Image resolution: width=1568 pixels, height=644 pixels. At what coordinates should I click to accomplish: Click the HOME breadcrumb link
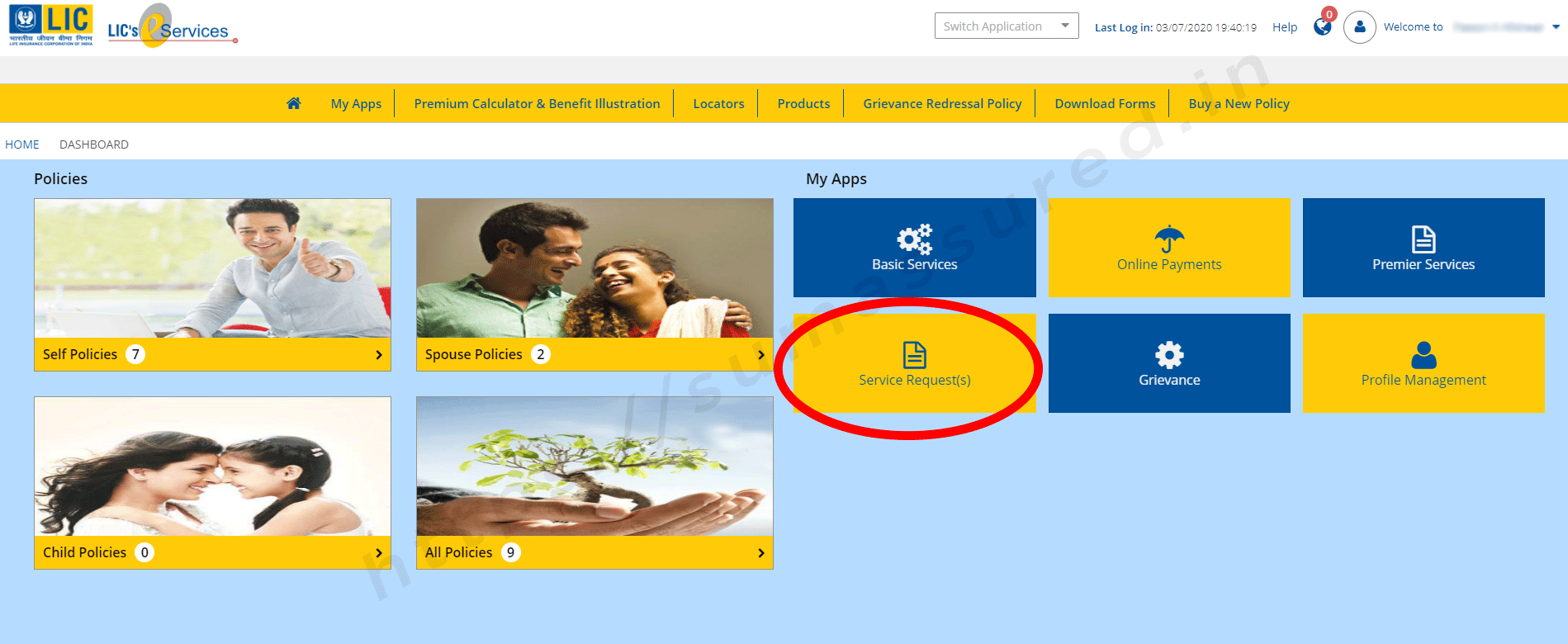click(x=22, y=144)
